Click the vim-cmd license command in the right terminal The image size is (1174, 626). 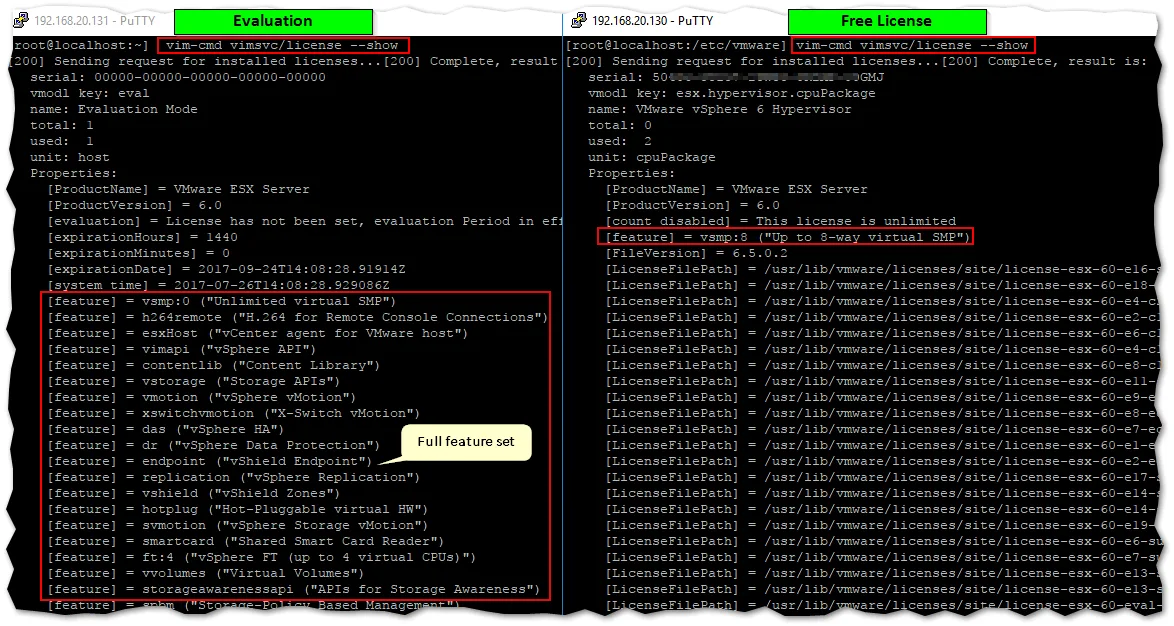[912, 45]
